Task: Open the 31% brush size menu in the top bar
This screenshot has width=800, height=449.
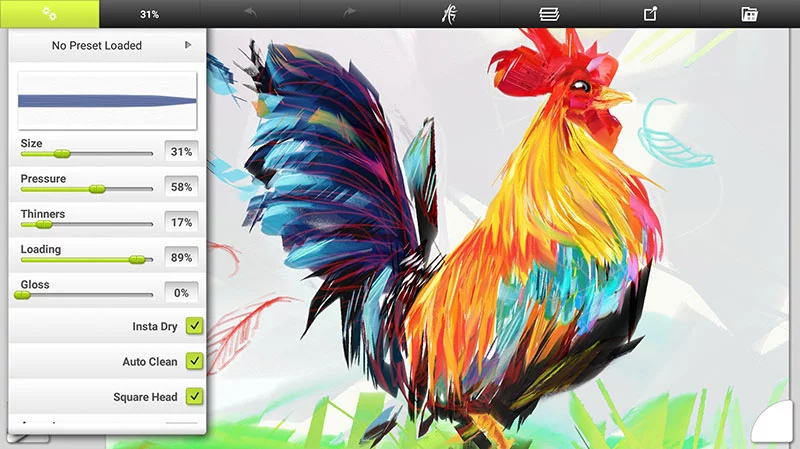Action: click(149, 14)
